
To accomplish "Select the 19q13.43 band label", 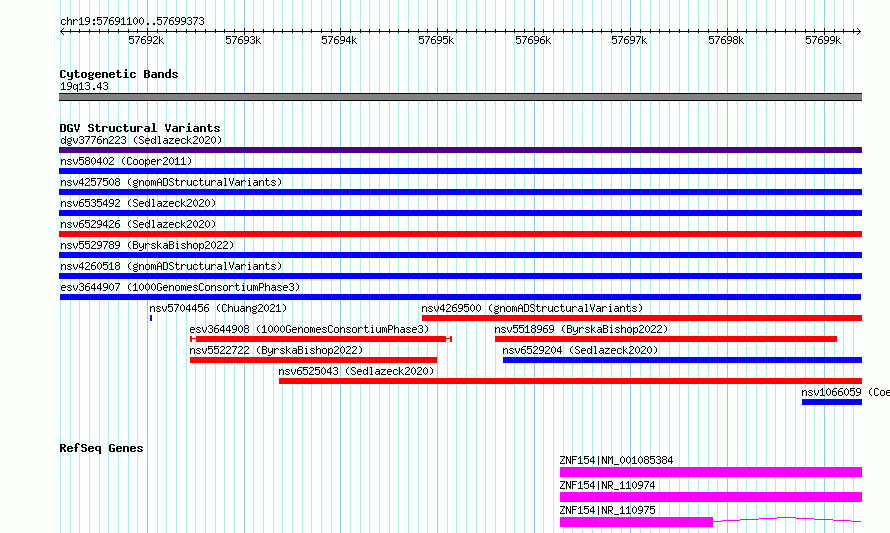I will (84, 86).
